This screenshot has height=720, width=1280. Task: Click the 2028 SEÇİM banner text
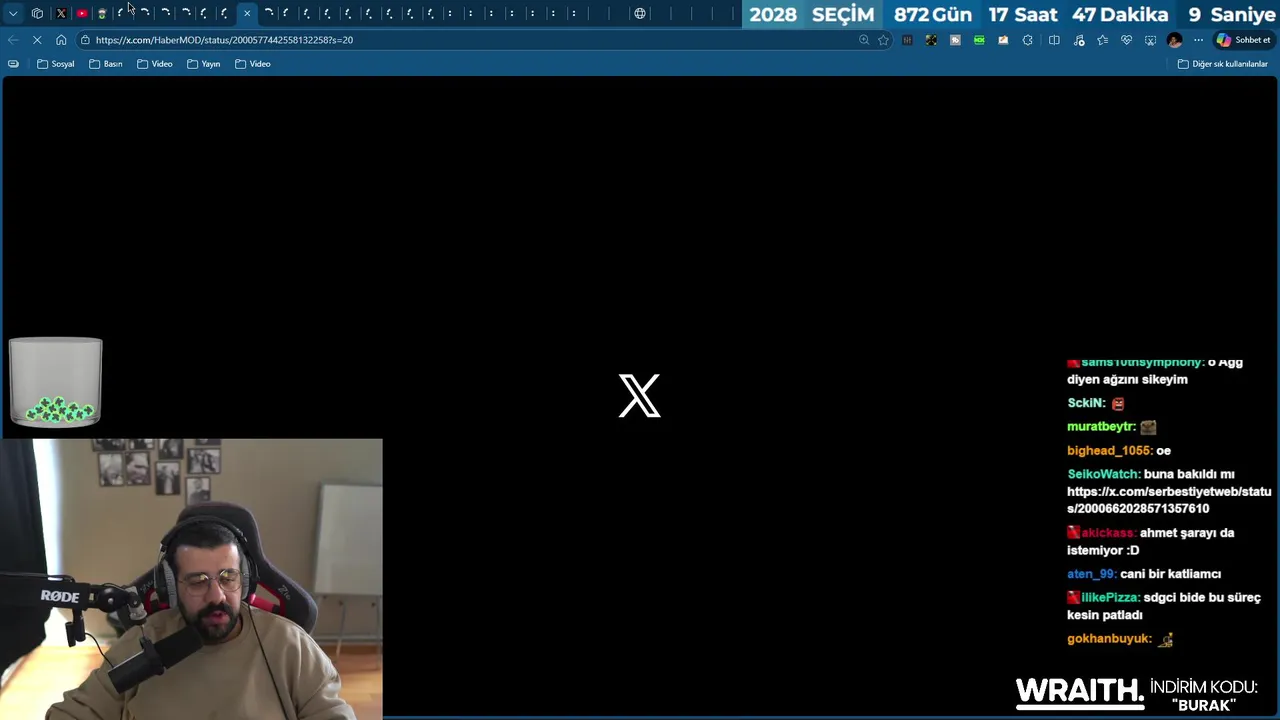tap(812, 15)
